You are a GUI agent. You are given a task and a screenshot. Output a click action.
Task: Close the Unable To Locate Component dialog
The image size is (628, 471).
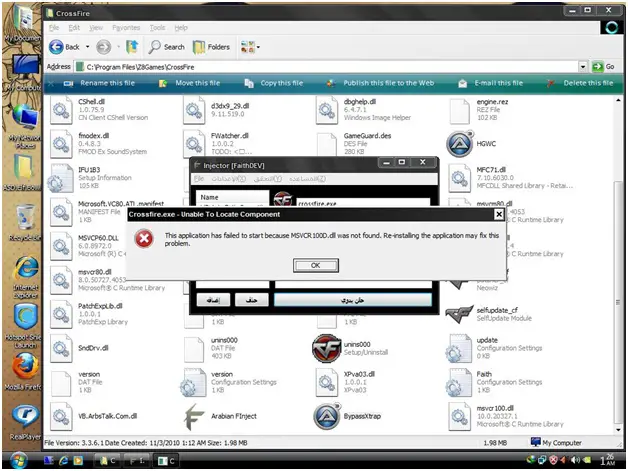[x=499, y=215]
